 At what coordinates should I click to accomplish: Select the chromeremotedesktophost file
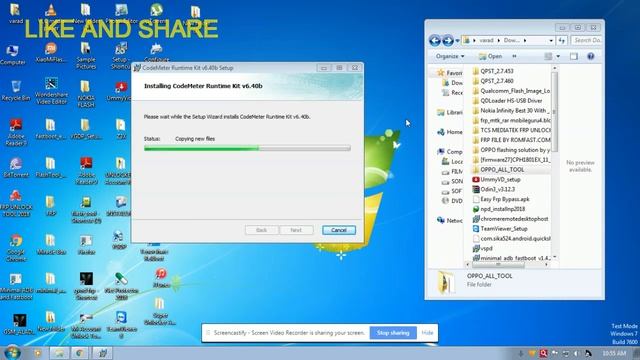(x=510, y=219)
